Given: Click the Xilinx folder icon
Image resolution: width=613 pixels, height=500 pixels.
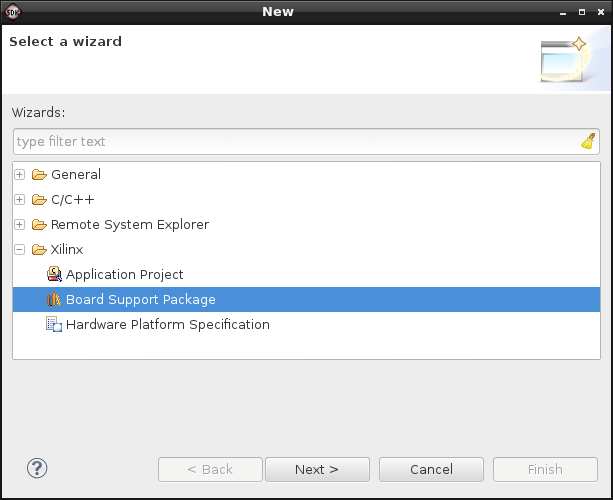Looking at the screenshot, I should pyautogui.click(x=39, y=249).
